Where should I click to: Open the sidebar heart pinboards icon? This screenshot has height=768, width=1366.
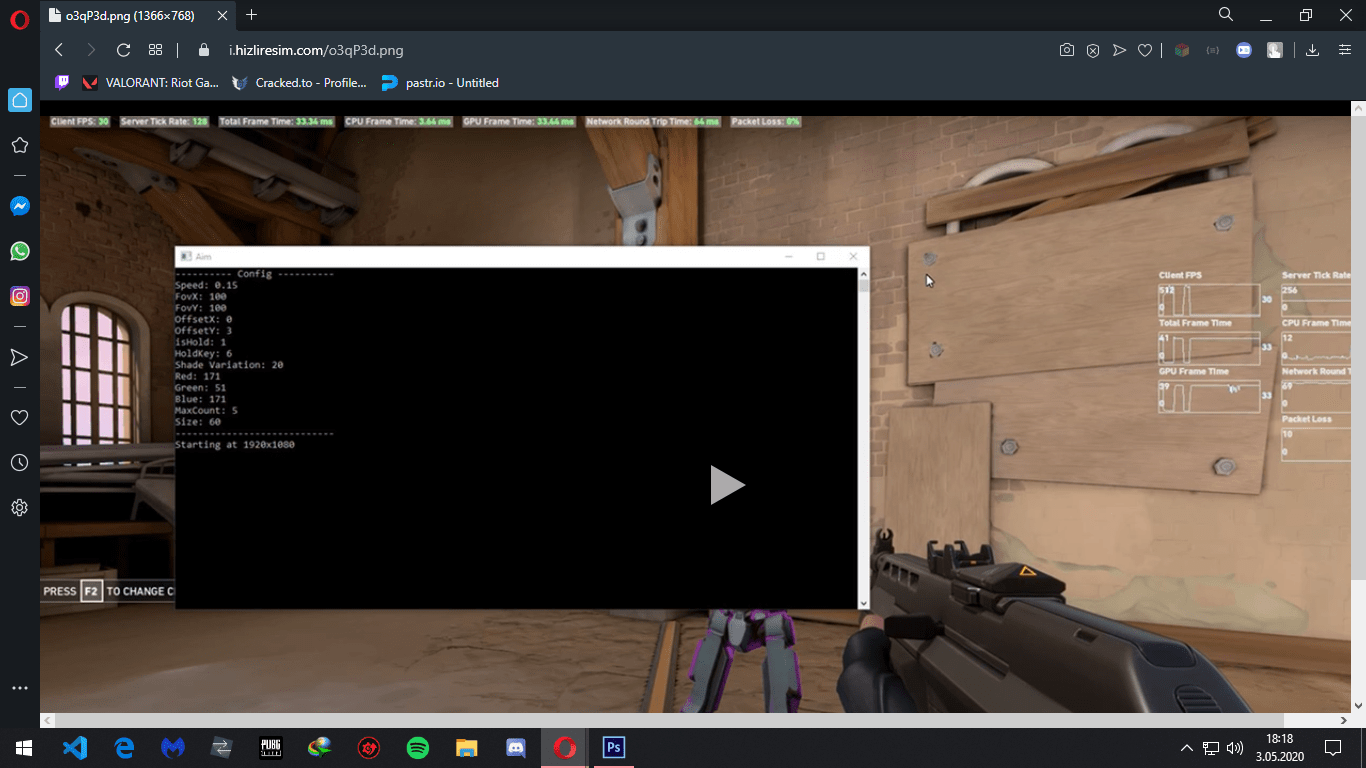coord(19,417)
